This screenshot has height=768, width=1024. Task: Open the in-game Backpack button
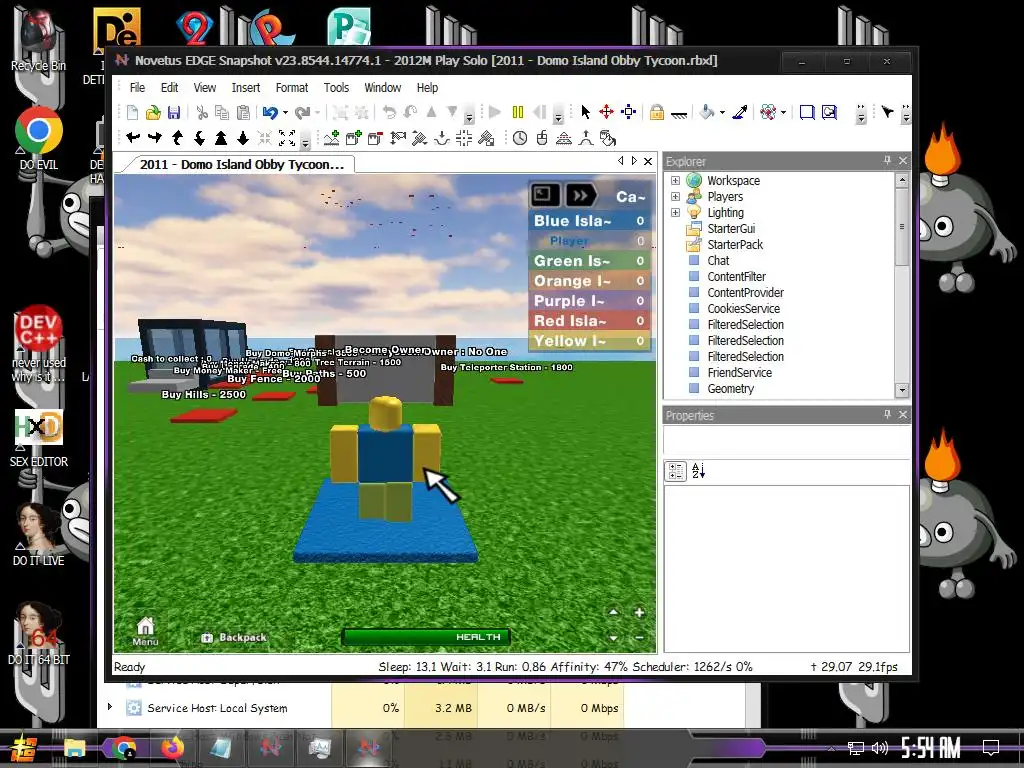[234, 637]
